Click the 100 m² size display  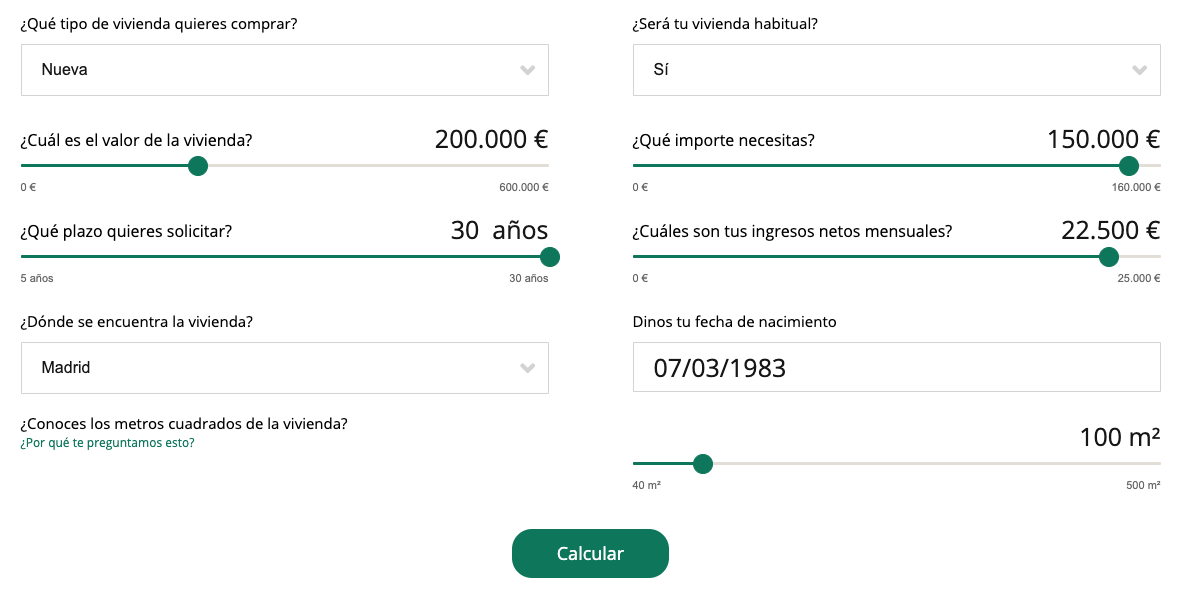tap(1118, 436)
